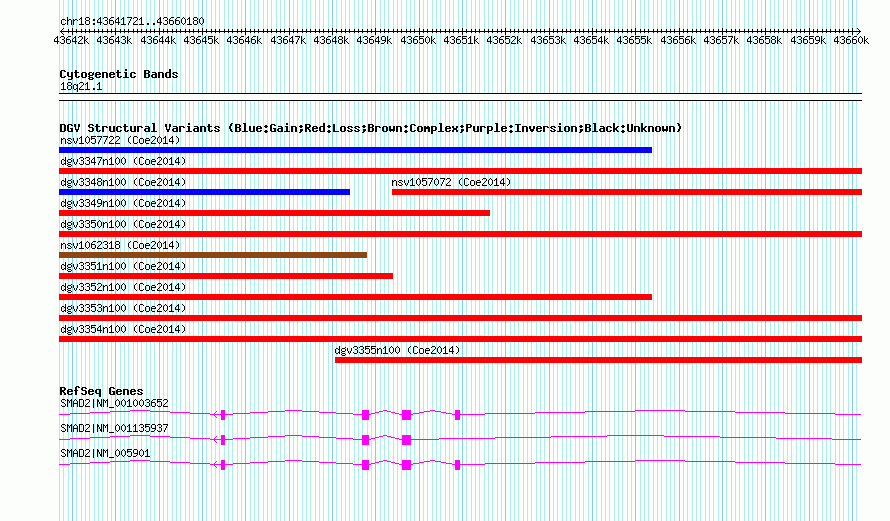Screen dimensions: 890x521
Task: Click the dgv3354n100 red loss bar
Action: tap(460, 339)
